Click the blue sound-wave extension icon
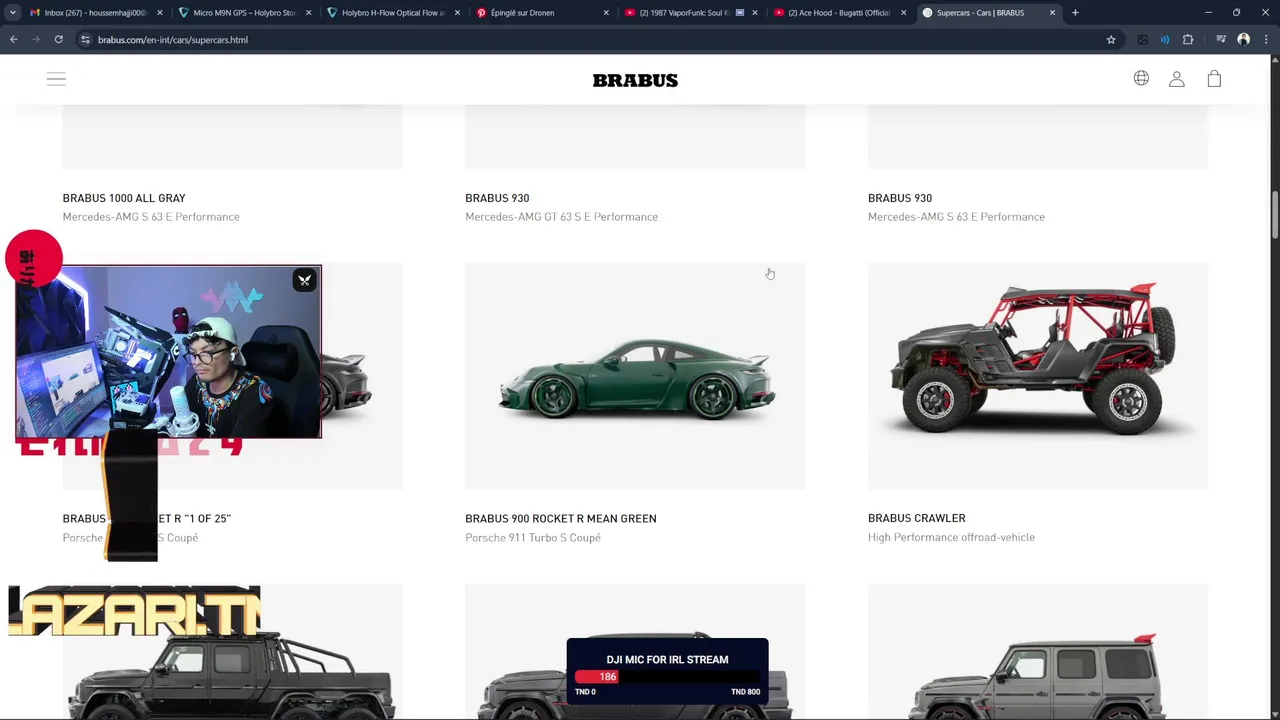 pyautogui.click(x=1165, y=40)
